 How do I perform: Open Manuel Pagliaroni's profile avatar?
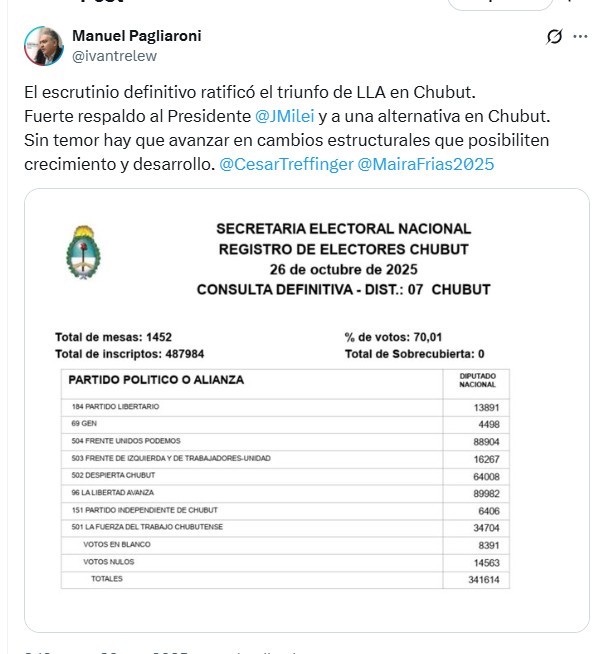(44, 46)
